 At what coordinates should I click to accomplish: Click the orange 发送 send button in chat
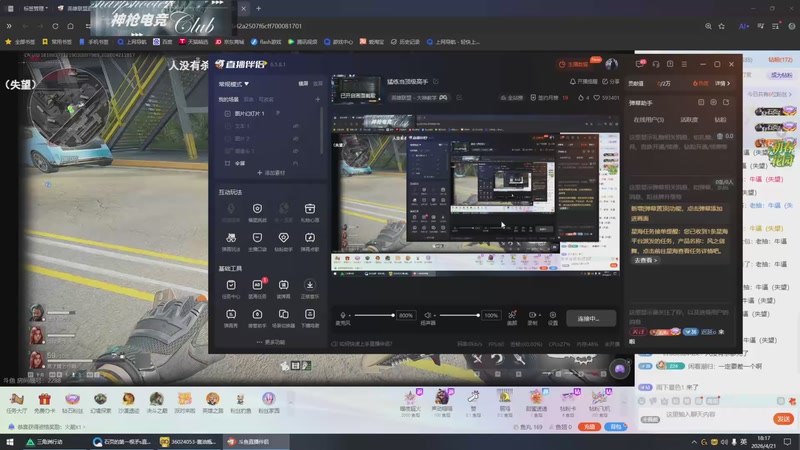[783, 418]
